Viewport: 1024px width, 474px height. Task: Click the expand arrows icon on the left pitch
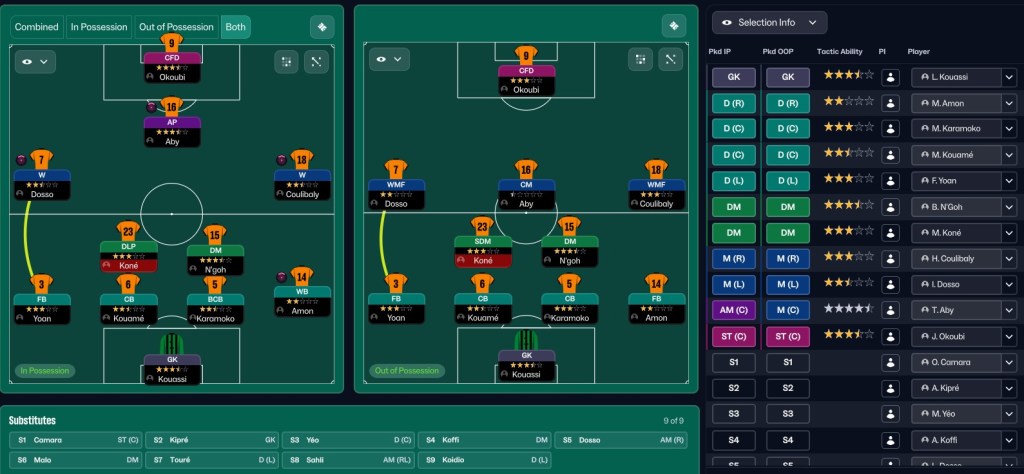pos(316,62)
